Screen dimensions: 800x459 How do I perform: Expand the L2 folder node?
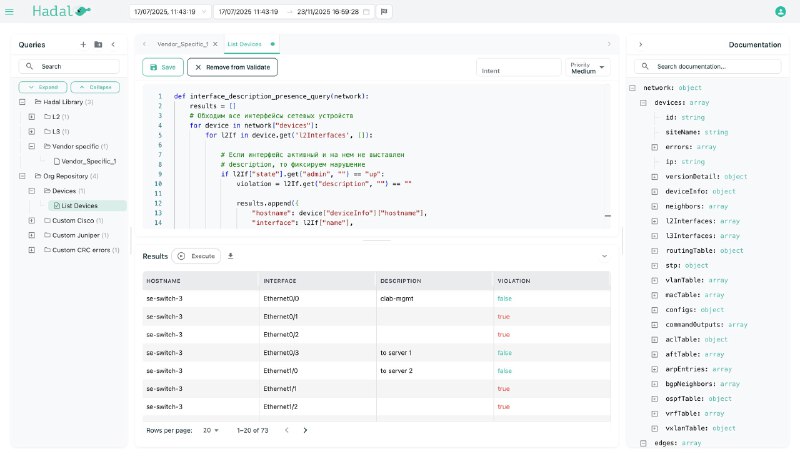coord(32,117)
